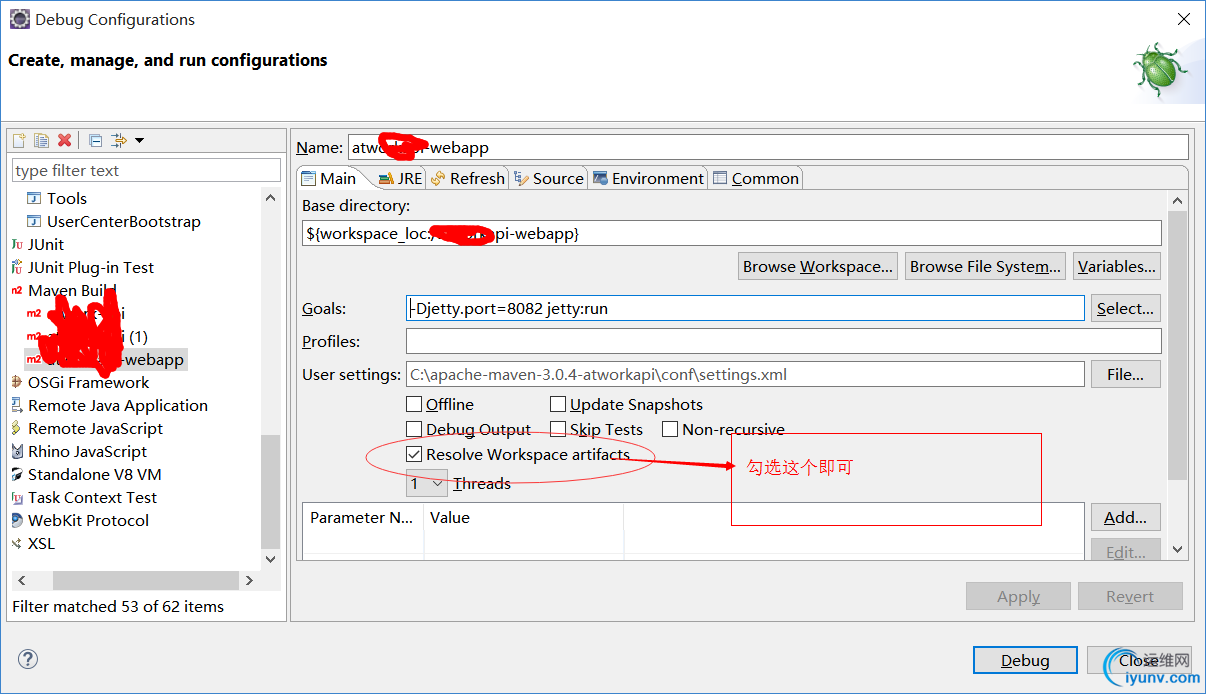Select the Maven Build tree node
The height and width of the screenshot is (694, 1206).
pyautogui.click(x=72, y=290)
